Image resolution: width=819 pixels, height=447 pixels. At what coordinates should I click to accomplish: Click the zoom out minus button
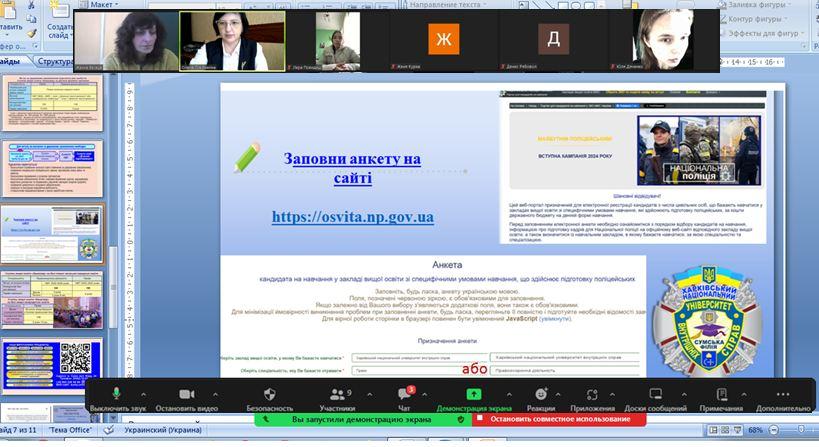pos(774,430)
